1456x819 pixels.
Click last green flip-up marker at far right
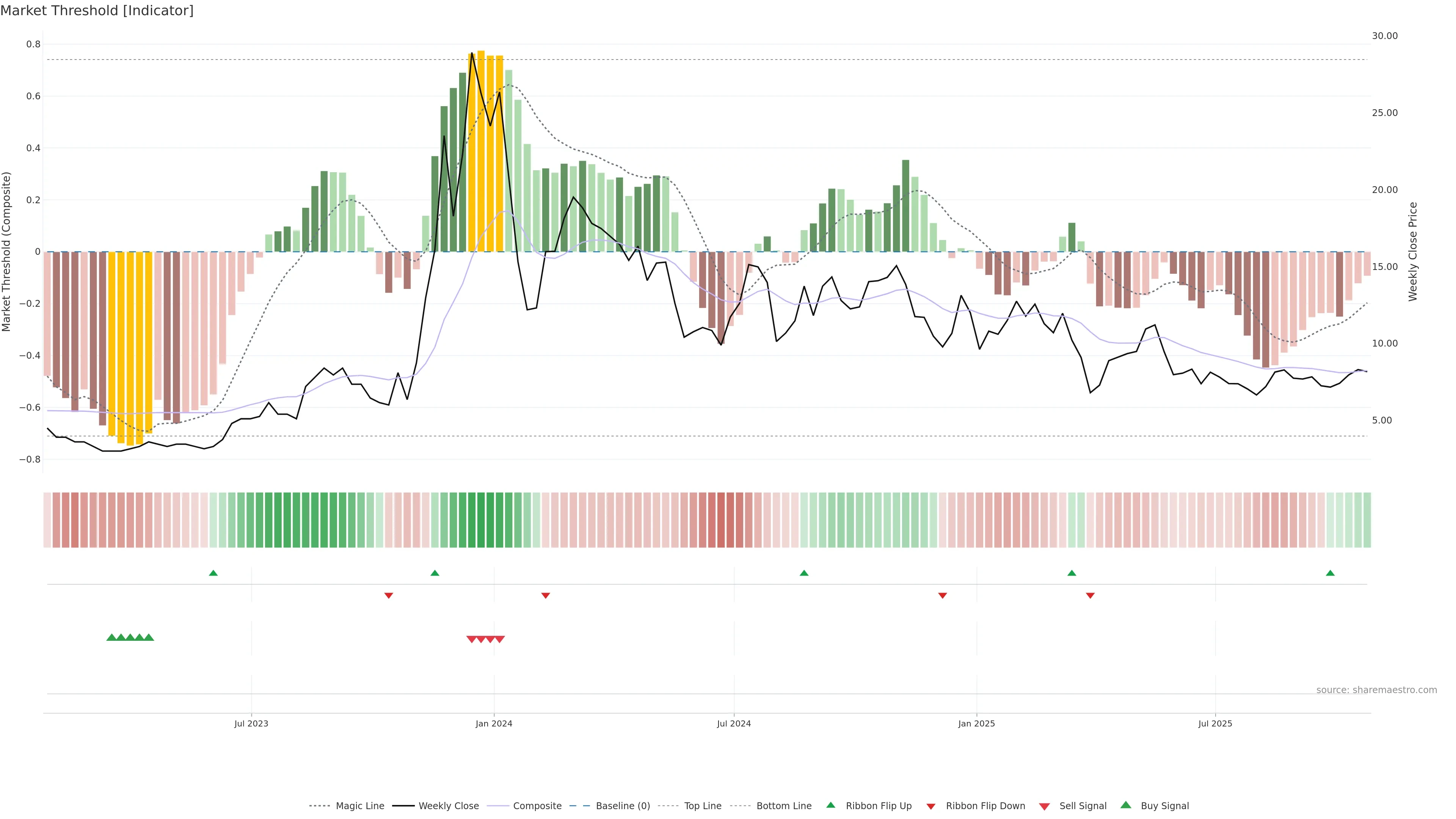(1330, 573)
